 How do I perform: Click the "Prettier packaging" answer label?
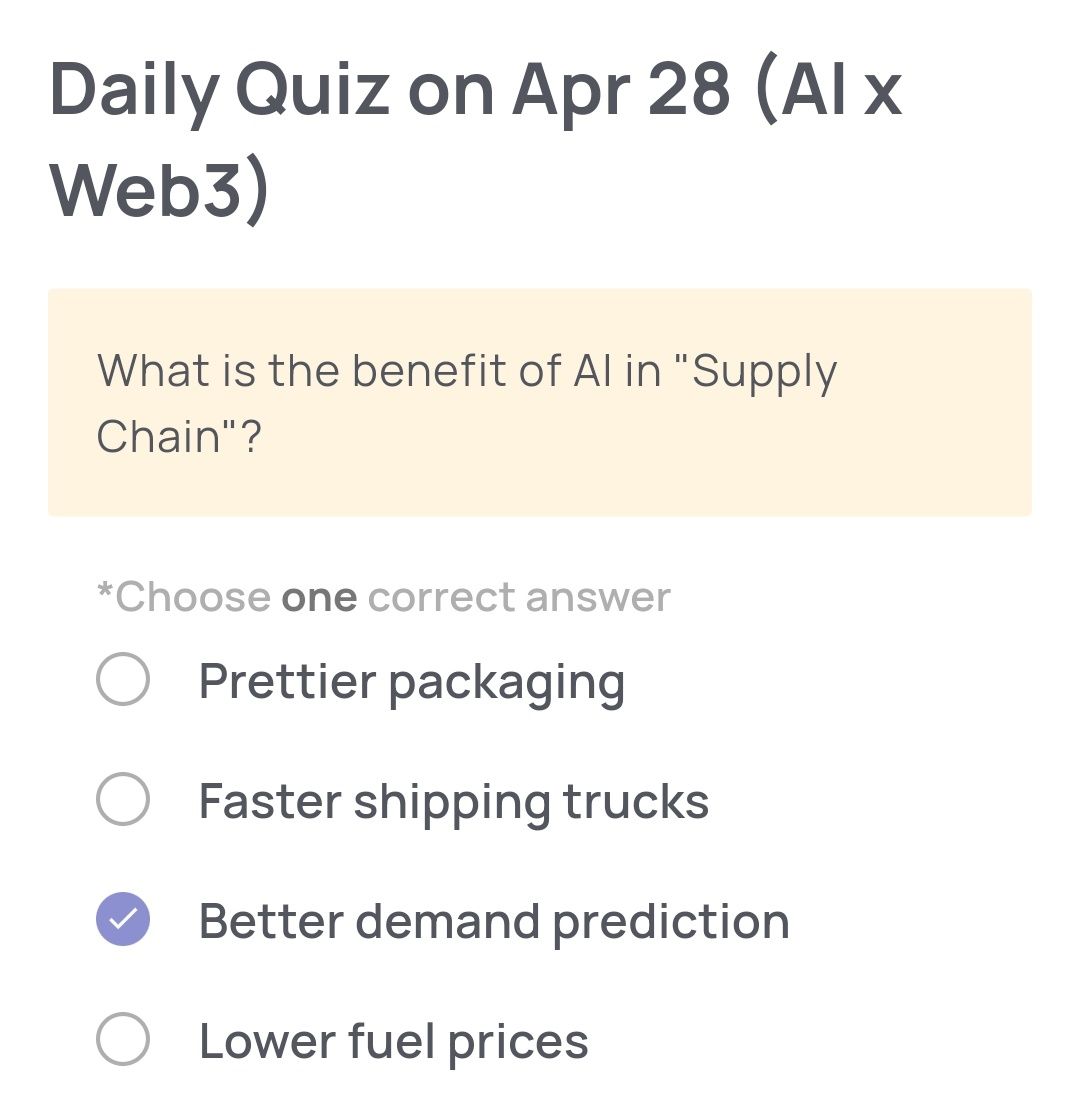pos(412,681)
